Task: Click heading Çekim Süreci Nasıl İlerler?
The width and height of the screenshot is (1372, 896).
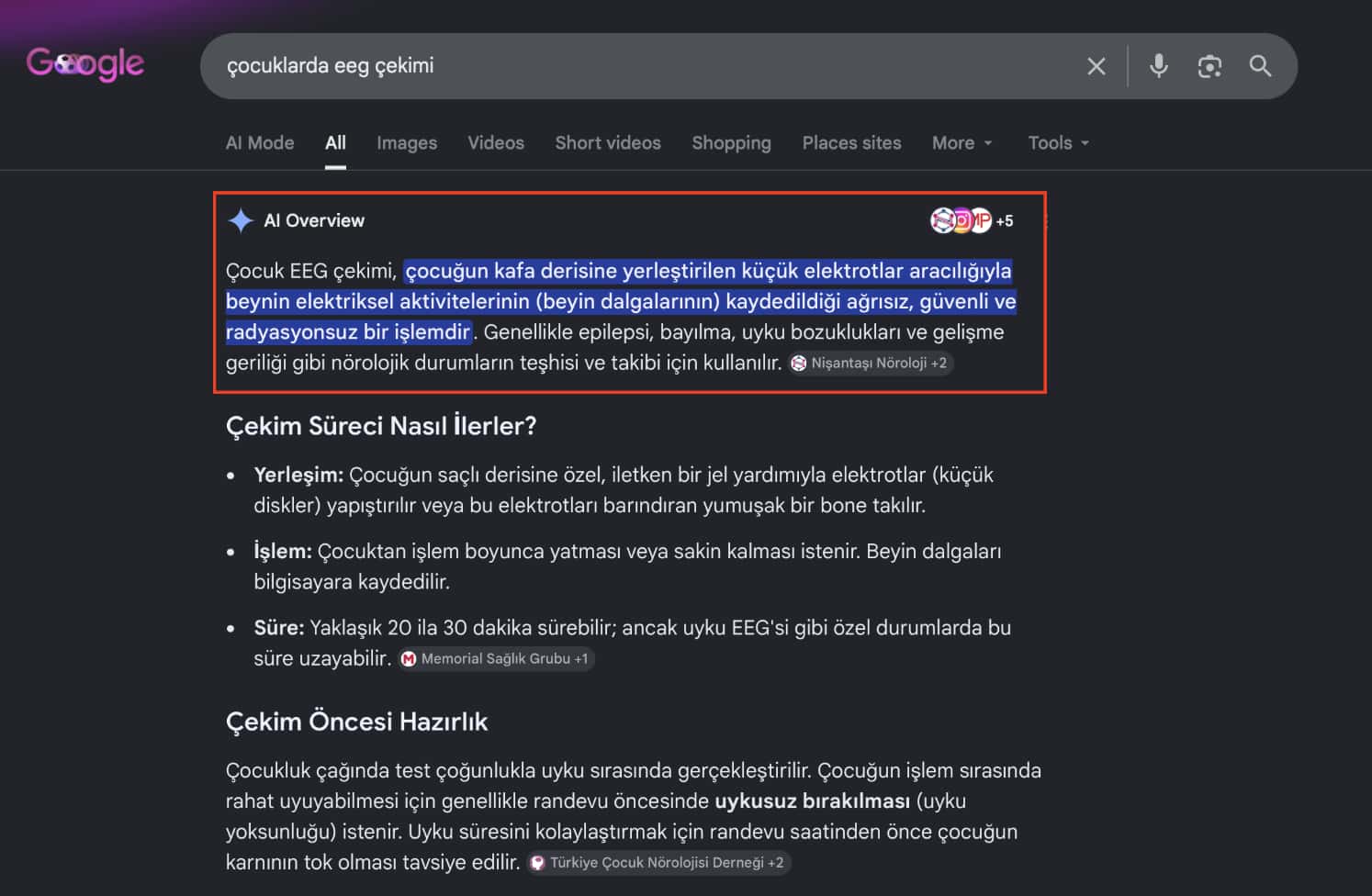Action: tap(381, 426)
